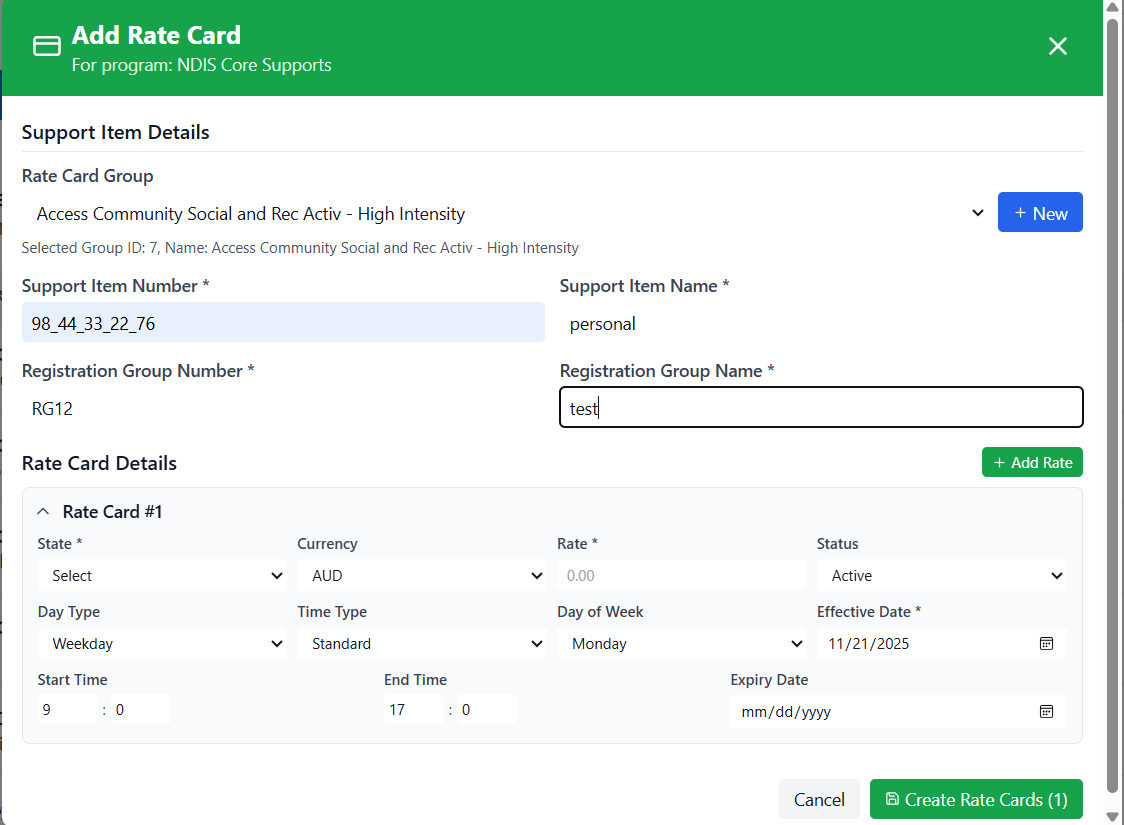
Task: Click the blue New group button
Action: tap(1040, 213)
